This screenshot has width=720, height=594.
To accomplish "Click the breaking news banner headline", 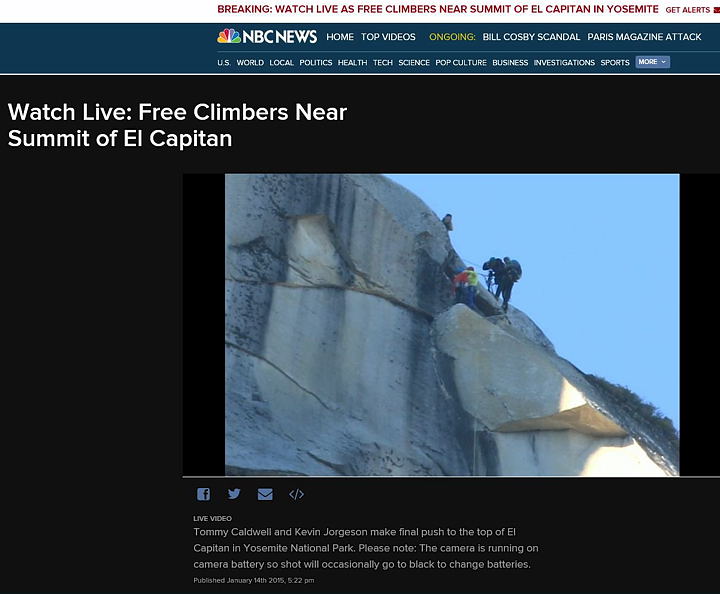I will coord(438,9).
